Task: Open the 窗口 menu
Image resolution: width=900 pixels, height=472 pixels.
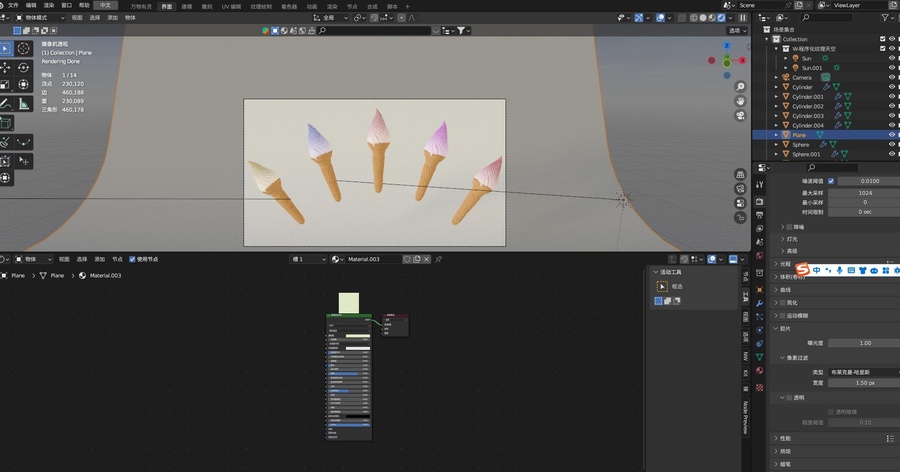Action: (67, 5)
